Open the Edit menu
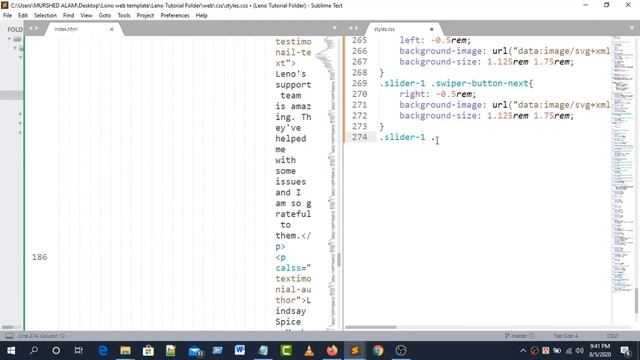640x360 pixels. pos(23,16)
